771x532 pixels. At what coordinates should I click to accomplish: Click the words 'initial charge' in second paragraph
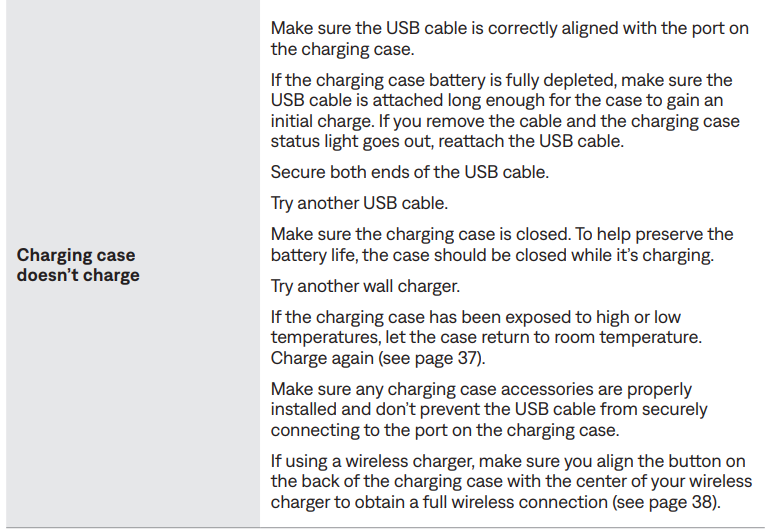pyautogui.click(x=322, y=121)
